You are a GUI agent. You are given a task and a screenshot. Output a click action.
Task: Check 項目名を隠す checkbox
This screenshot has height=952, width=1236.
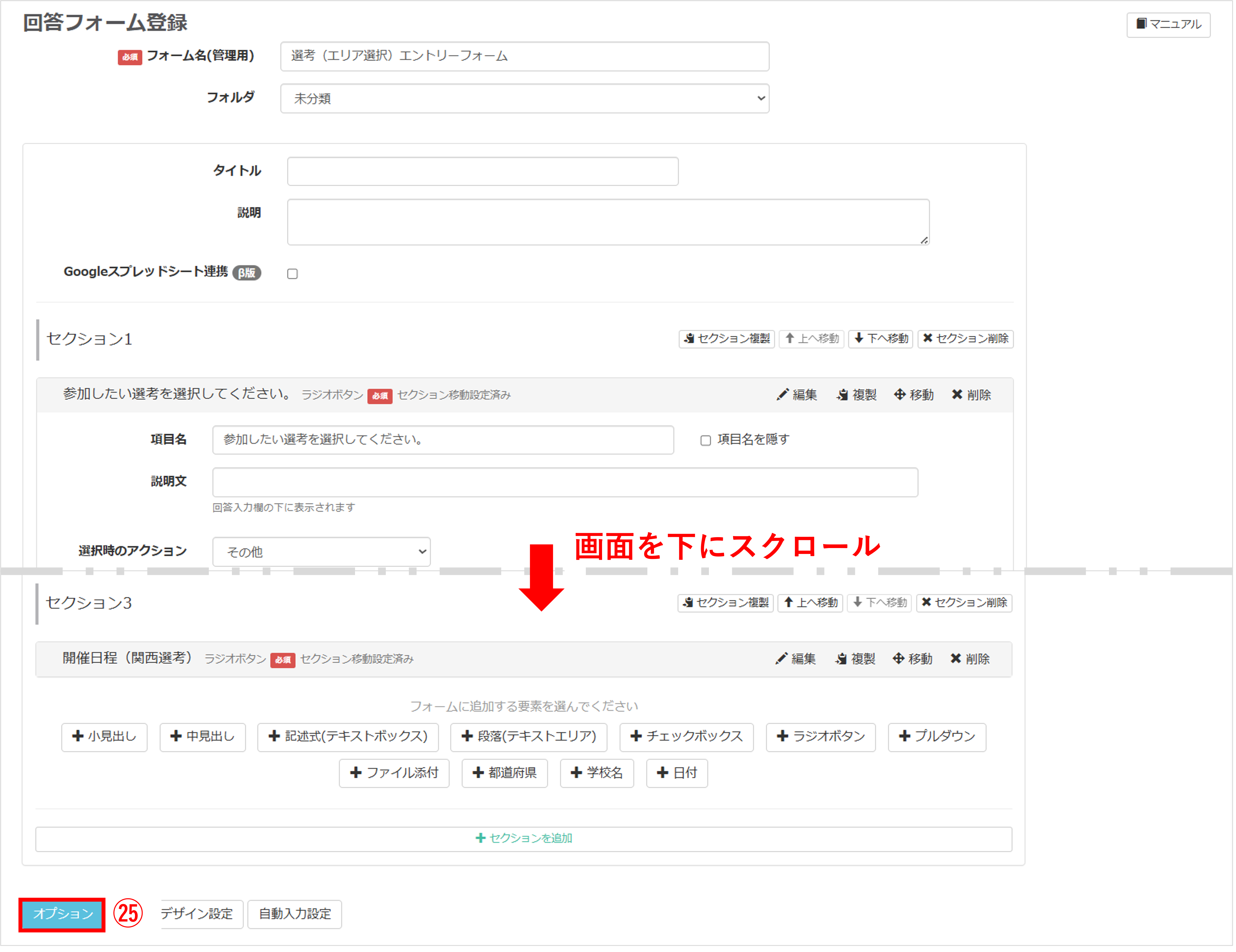click(x=705, y=440)
